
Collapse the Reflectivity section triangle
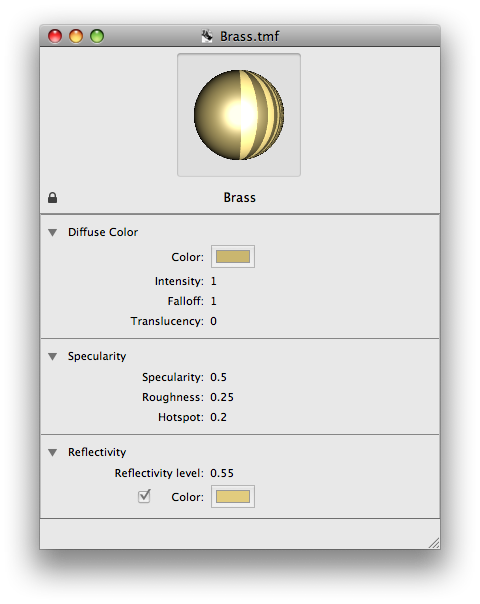[53, 452]
